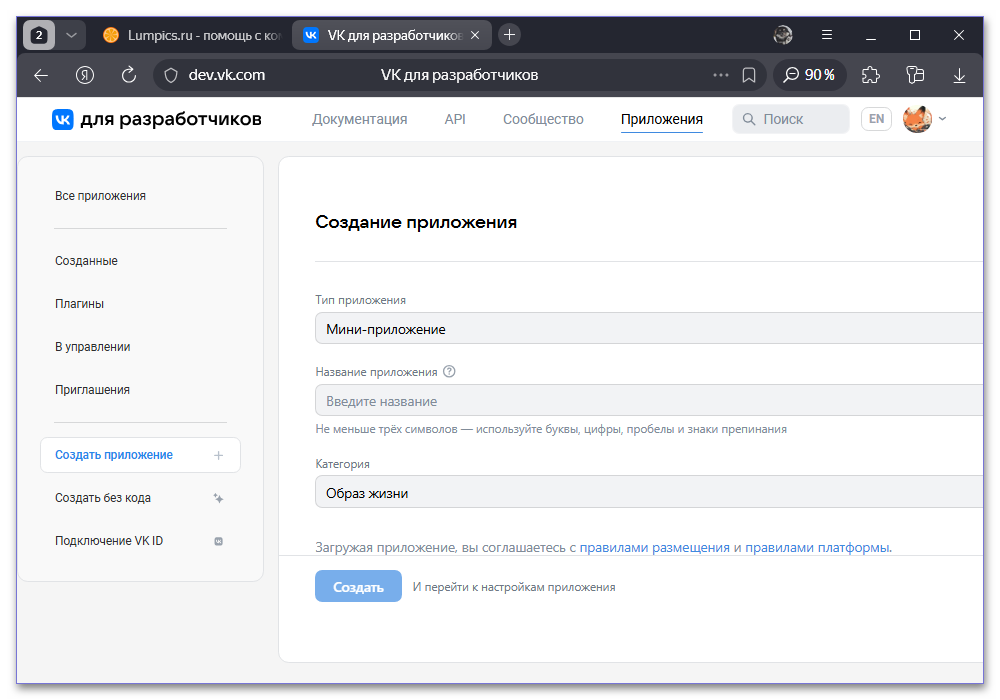Select Создать приложение sidebar item
This screenshot has width=1000, height=700.
pos(140,455)
